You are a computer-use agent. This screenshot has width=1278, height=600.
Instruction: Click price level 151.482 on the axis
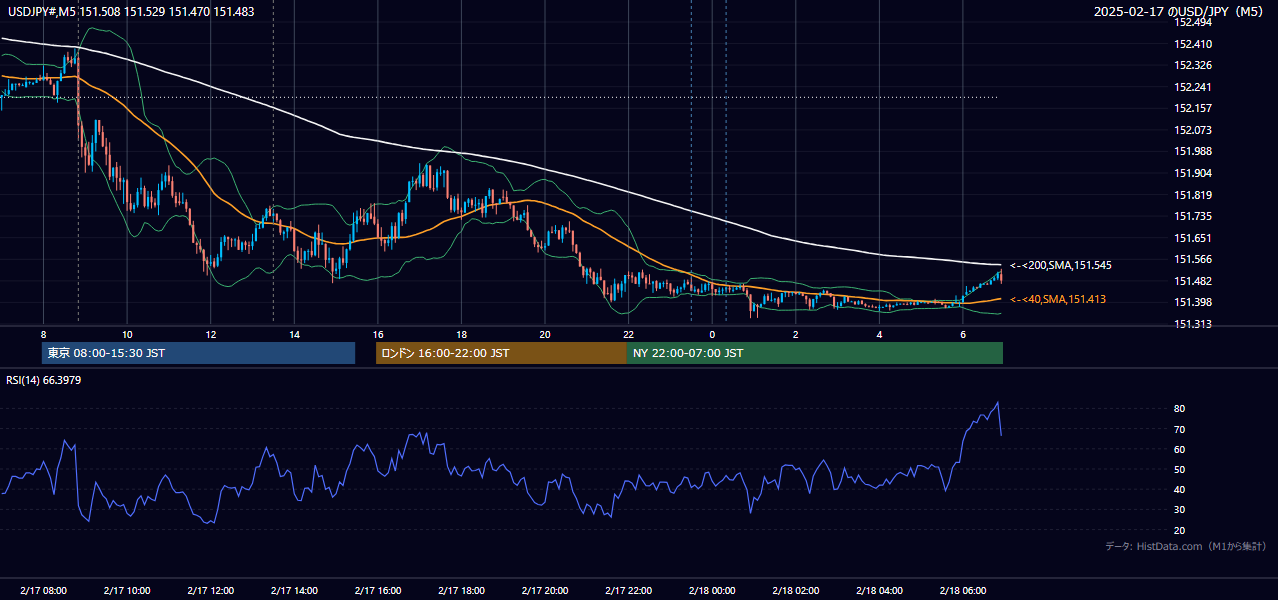pyautogui.click(x=1193, y=281)
